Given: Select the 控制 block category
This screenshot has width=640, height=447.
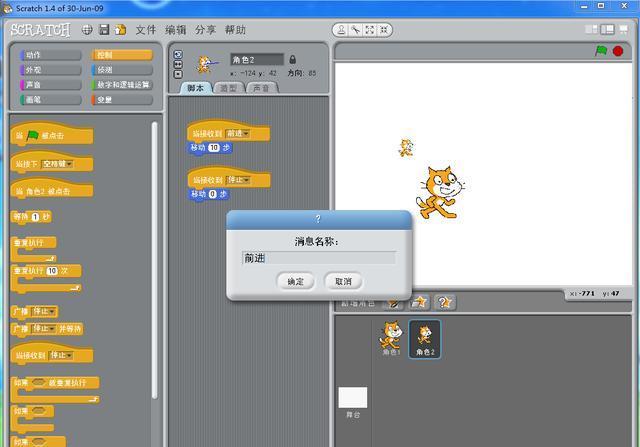Looking at the screenshot, I should 122,55.
